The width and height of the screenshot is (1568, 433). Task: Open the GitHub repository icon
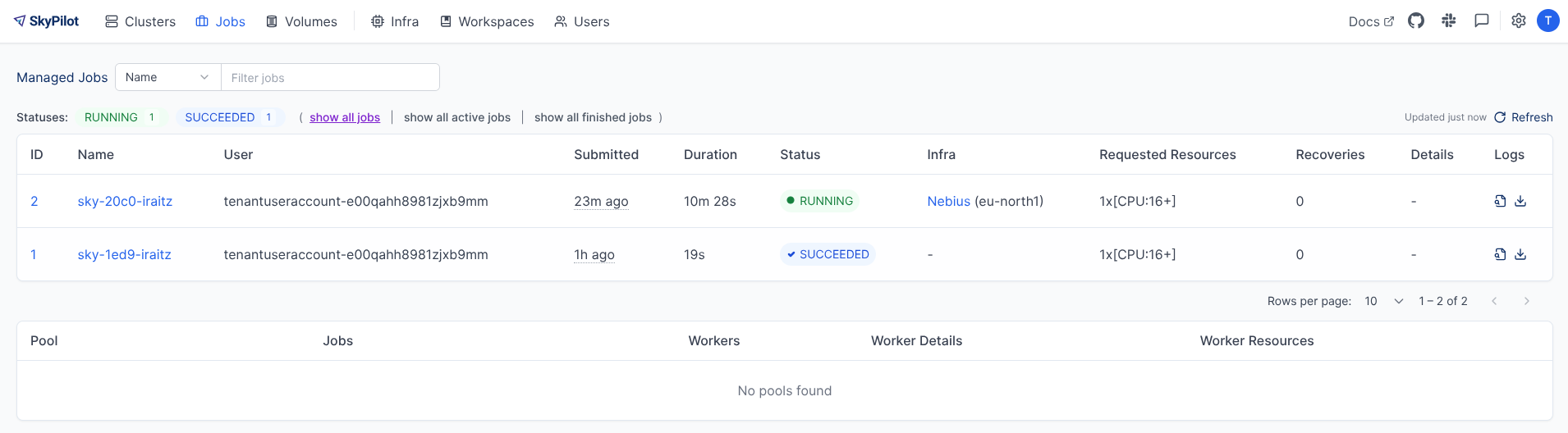(x=1416, y=21)
